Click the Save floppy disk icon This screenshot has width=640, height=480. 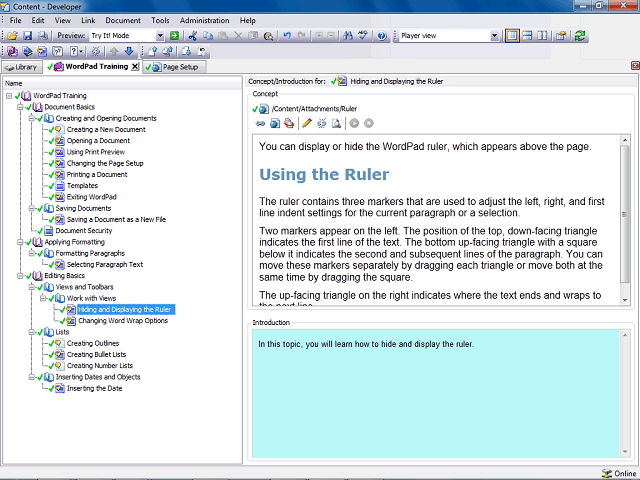point(27,36)
